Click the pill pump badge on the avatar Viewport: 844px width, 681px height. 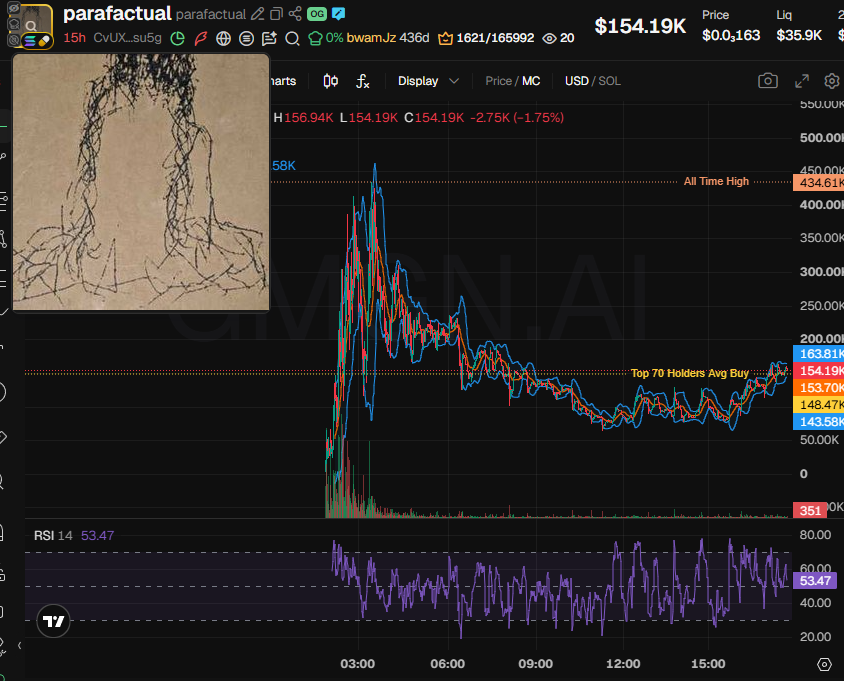[44, 41]
